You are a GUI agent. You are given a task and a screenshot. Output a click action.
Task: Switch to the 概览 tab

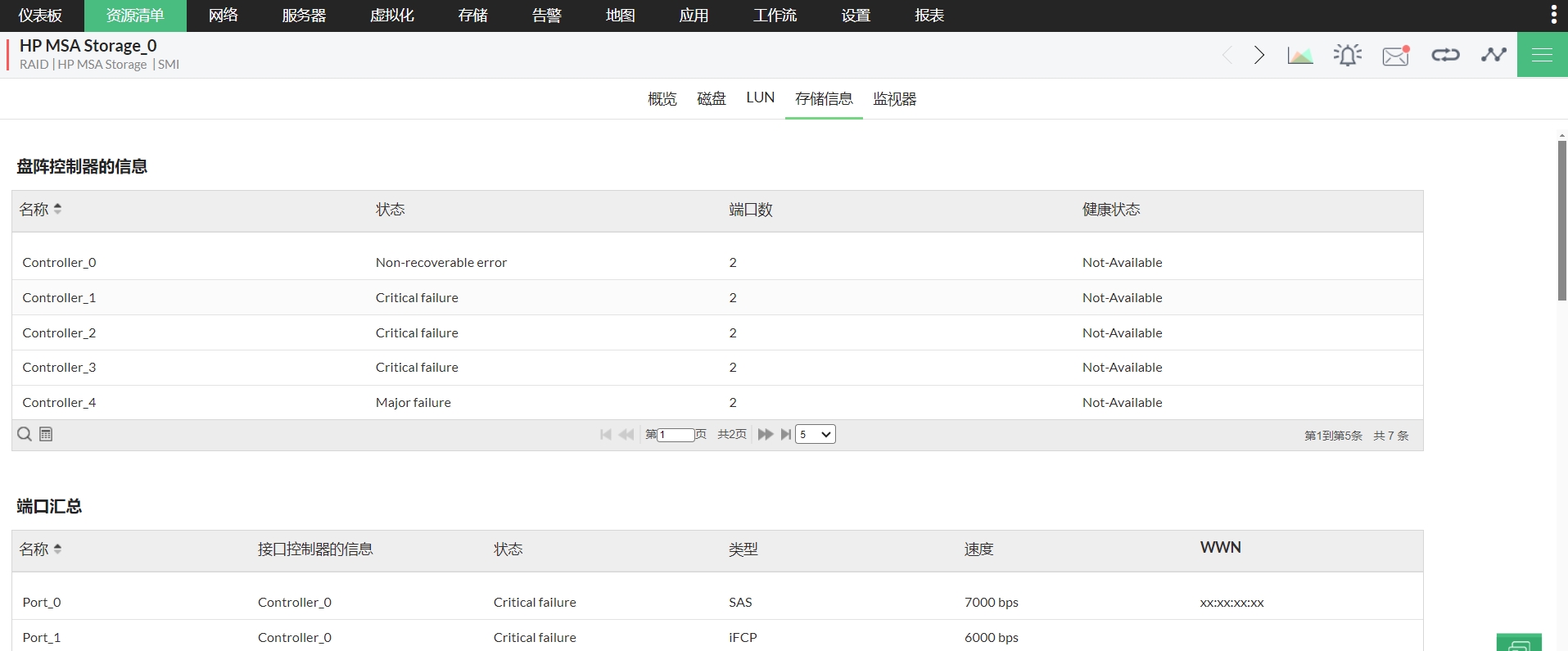click(662, 99)
